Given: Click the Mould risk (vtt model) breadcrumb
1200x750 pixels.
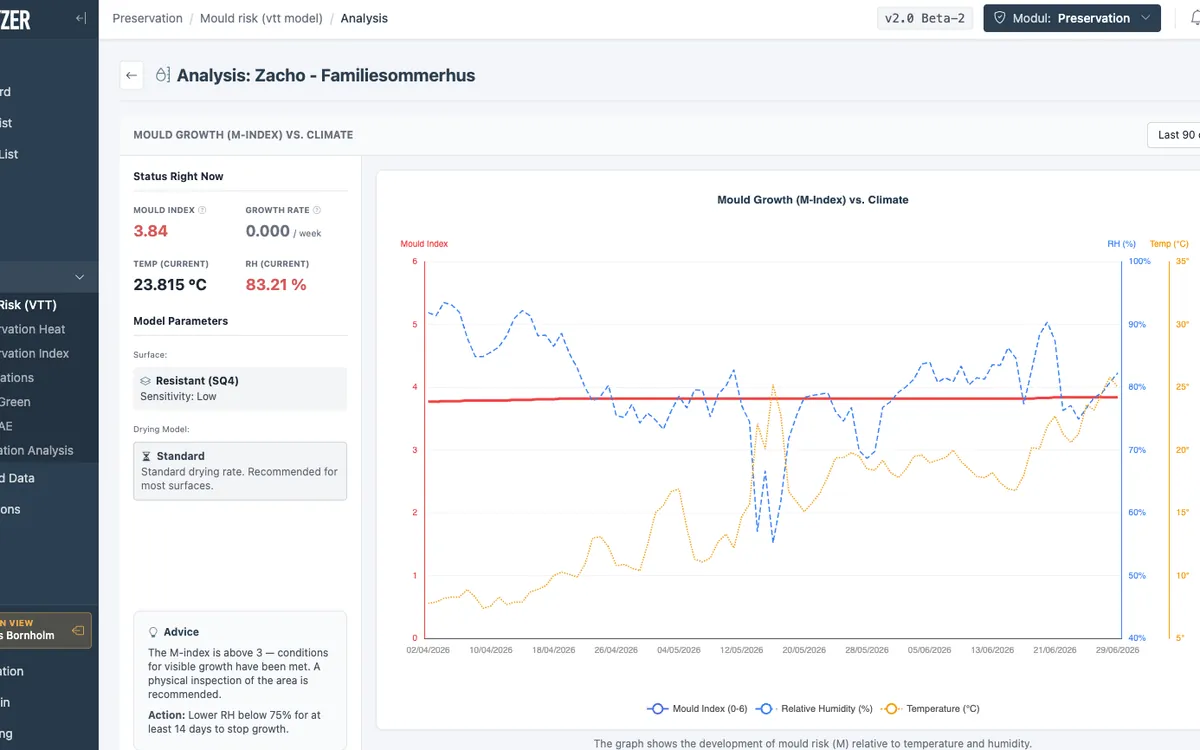Looking at the screenshot, I should pyautogui.click(x=261, y=18).
